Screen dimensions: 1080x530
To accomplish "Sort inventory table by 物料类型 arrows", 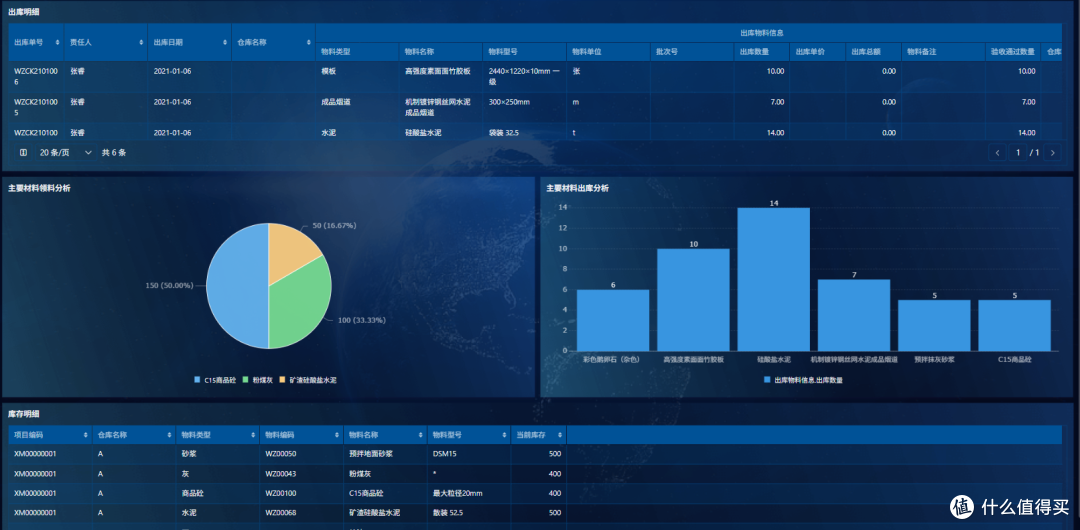I will pyautogui.click(x=253, y=435).
